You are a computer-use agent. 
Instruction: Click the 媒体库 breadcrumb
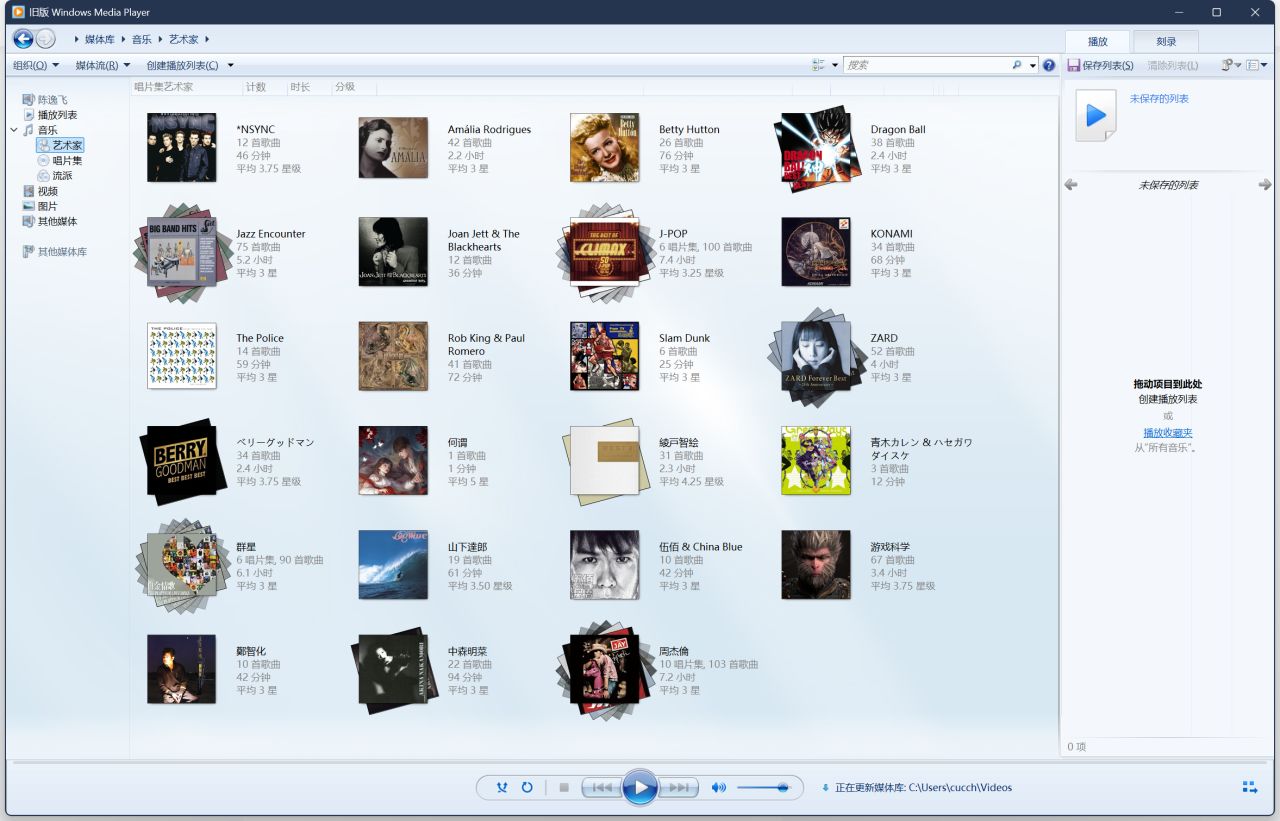click(100, 39)
